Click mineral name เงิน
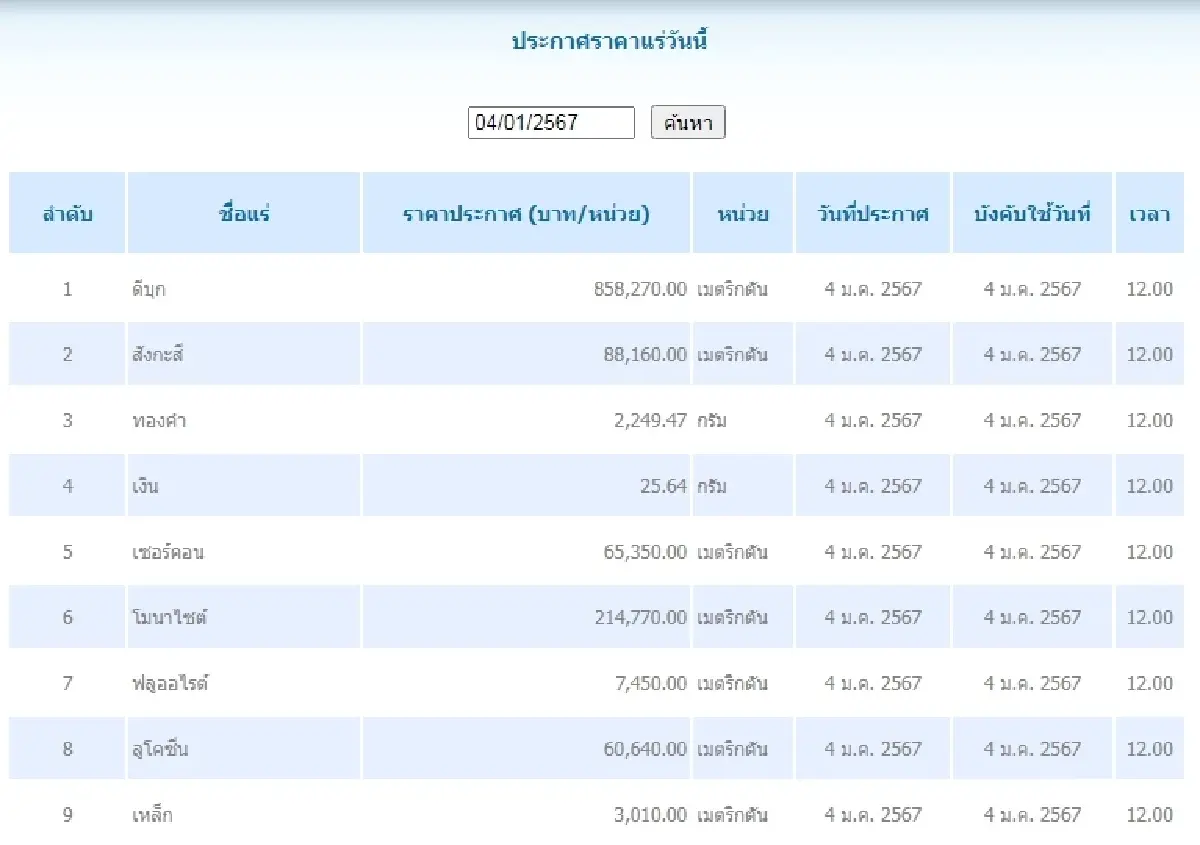 [145, 486]
